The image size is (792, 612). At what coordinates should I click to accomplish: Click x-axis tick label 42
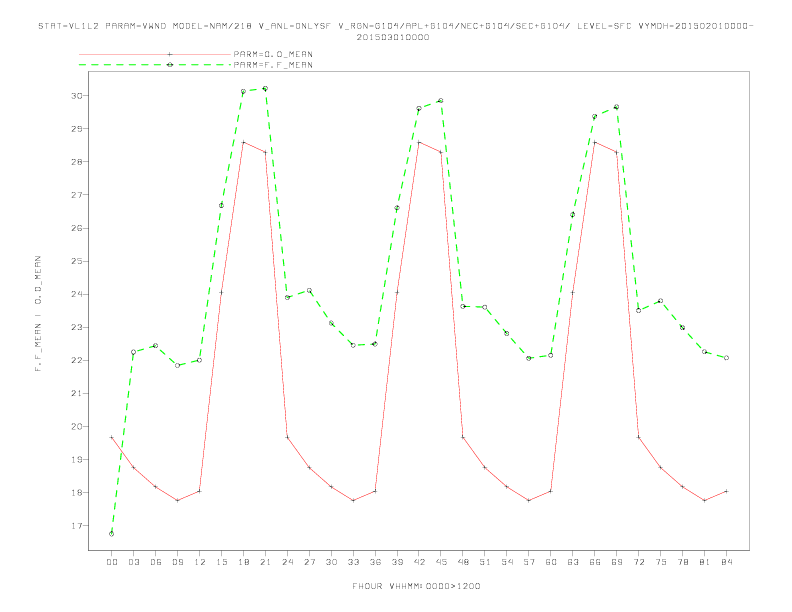pos(419,562)
